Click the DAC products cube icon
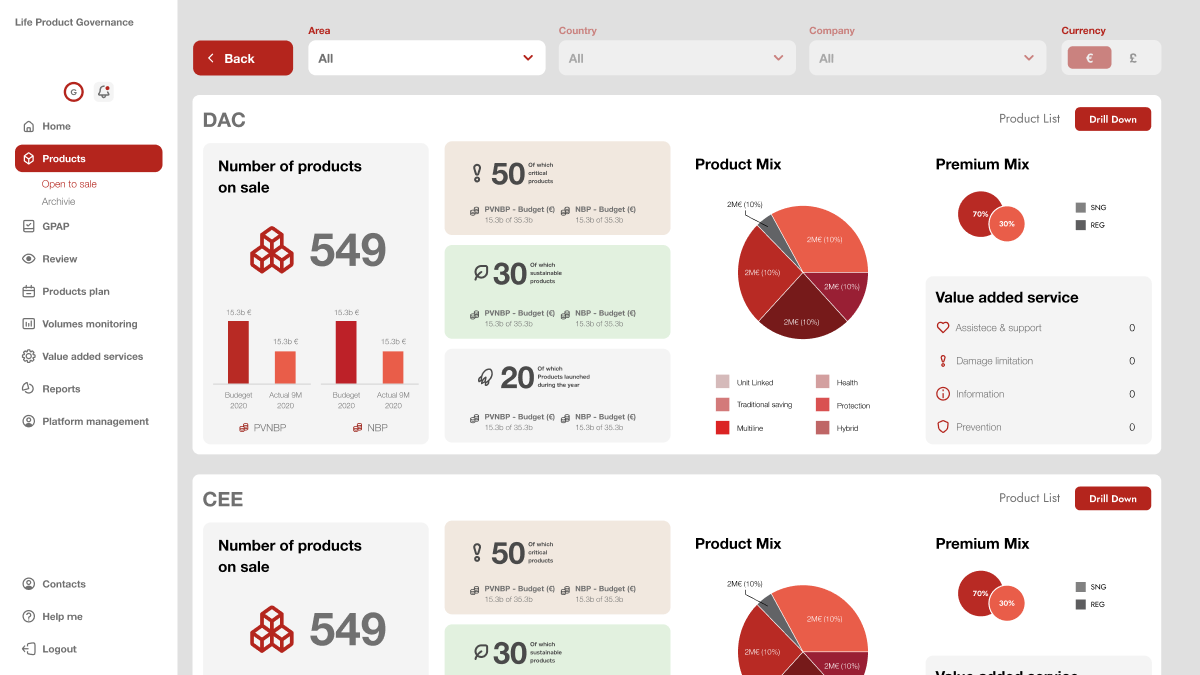This screenshot has width=1200, height=675. [x=272, y=250]
